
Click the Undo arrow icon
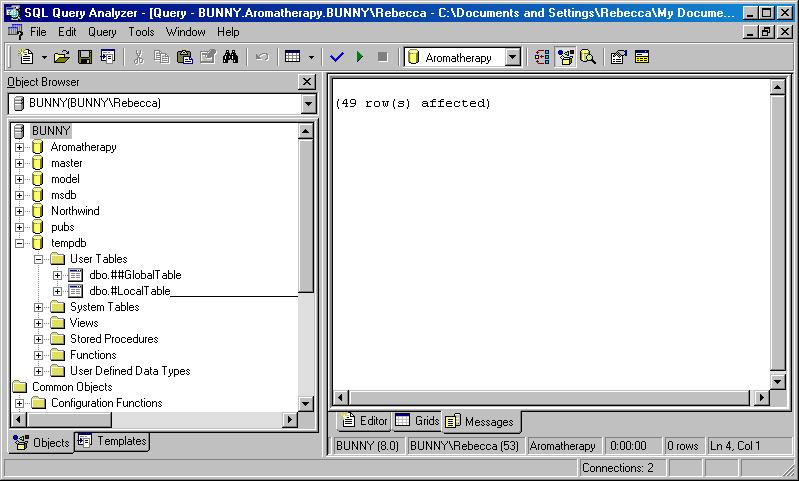click(262, 57)
